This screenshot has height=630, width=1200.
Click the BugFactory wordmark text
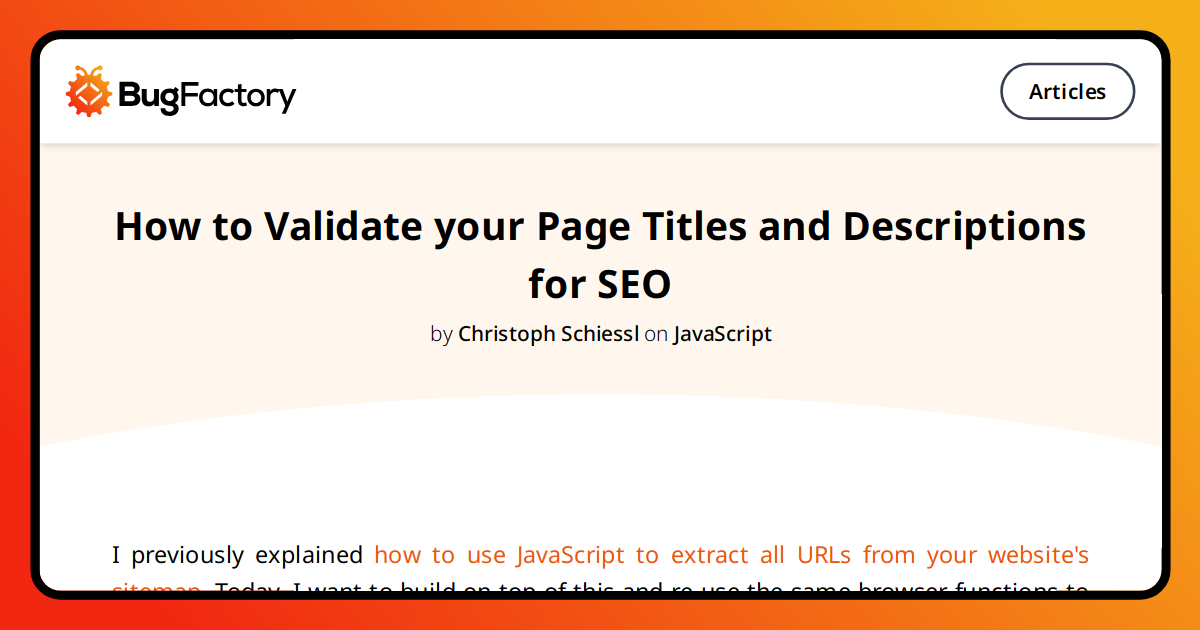click(x=207, y=96)
